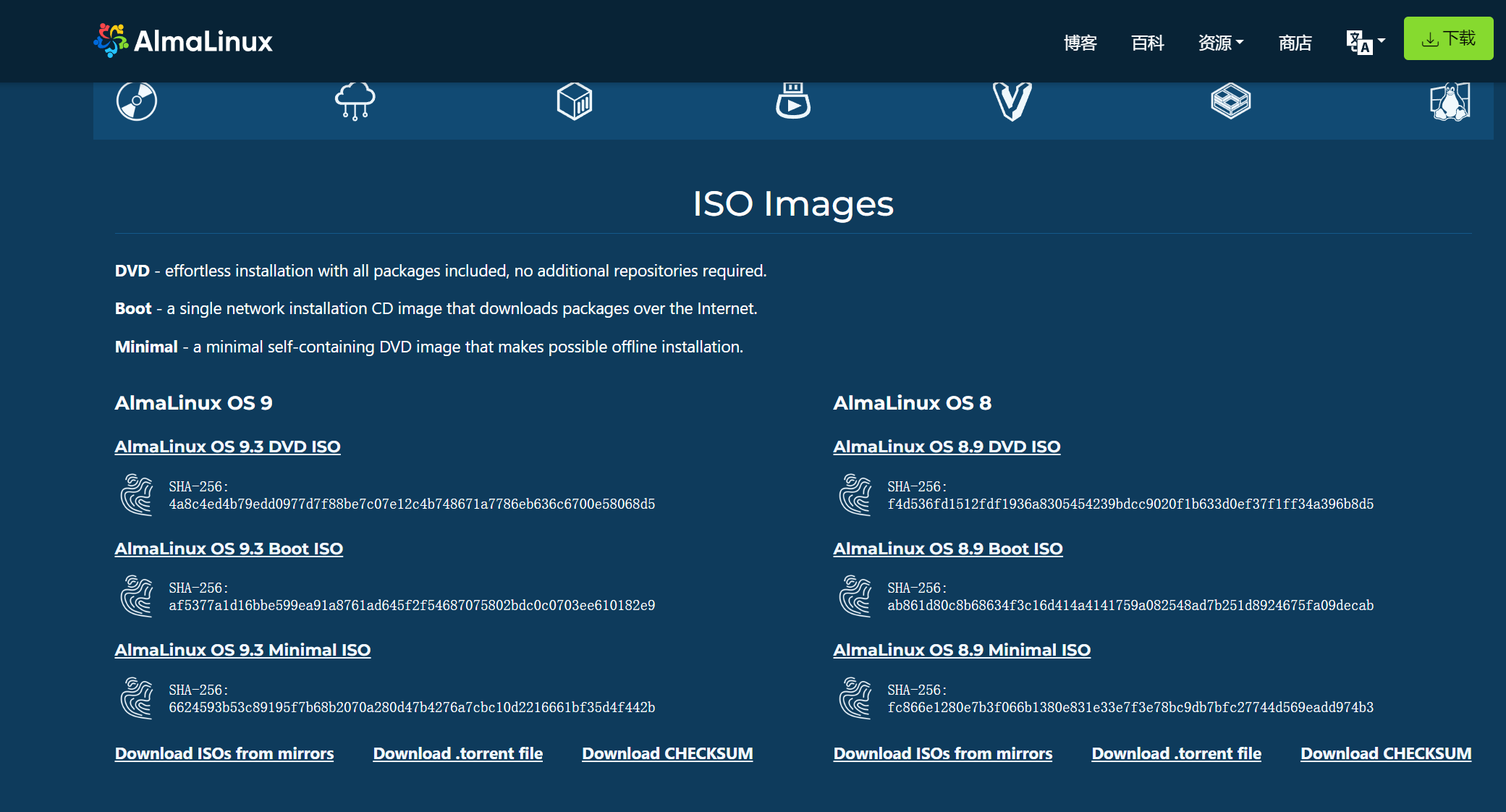This screenshot has height=812, width=1506.
Task: Open the 博客 blog page
Action: pyautogui.click(x=1080, y=43)
